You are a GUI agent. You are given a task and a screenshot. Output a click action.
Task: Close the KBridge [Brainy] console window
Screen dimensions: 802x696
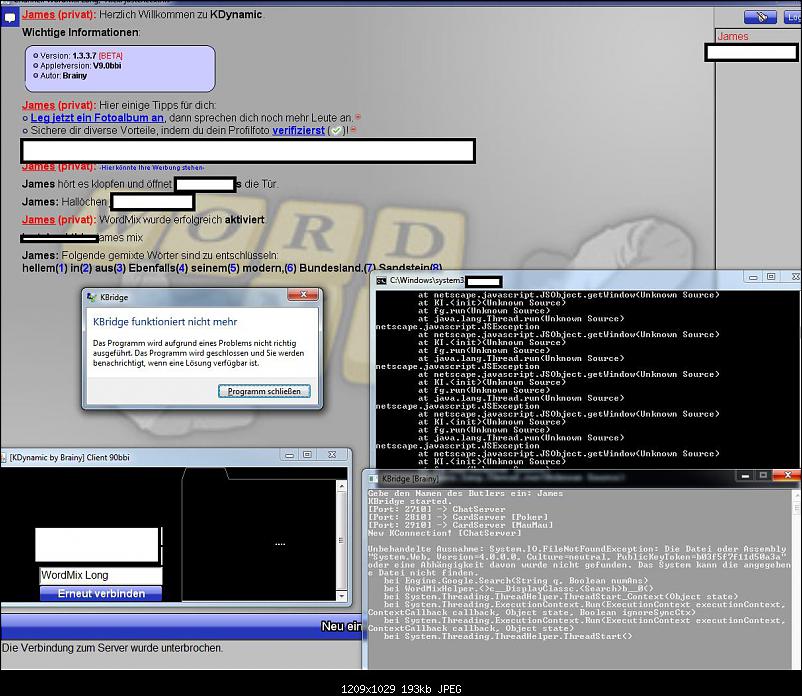tap(787, 478)
